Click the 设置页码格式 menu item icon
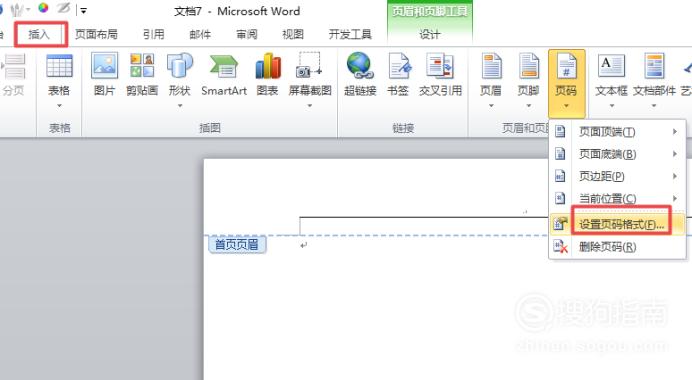Viewport: 692px width, 380px height. coord(560,224)
